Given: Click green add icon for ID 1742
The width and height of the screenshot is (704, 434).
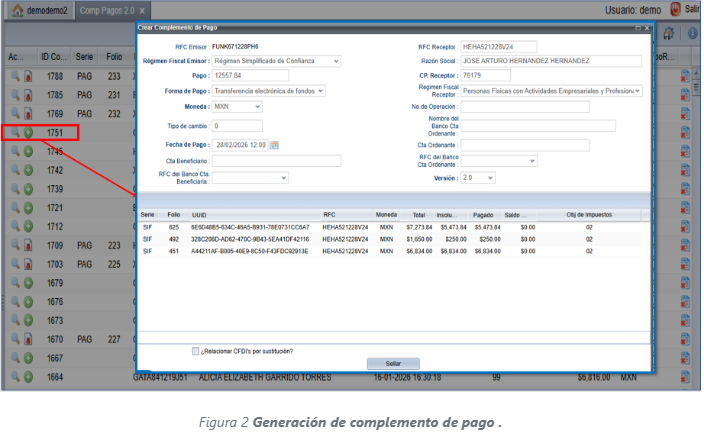Looking at the screenshot, I should [x=28, y=170].
